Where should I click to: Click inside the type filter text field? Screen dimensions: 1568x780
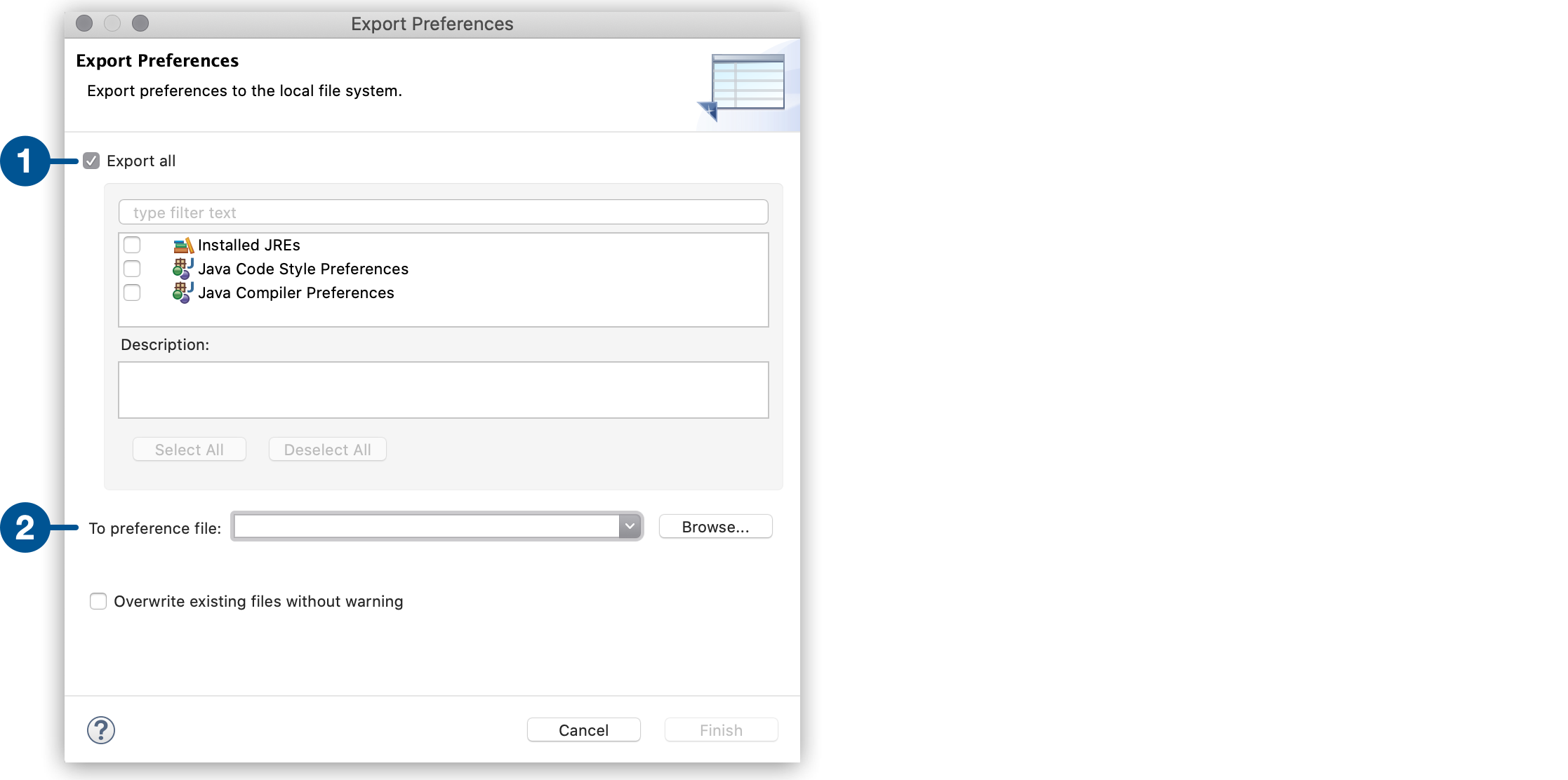pos(442,212)
